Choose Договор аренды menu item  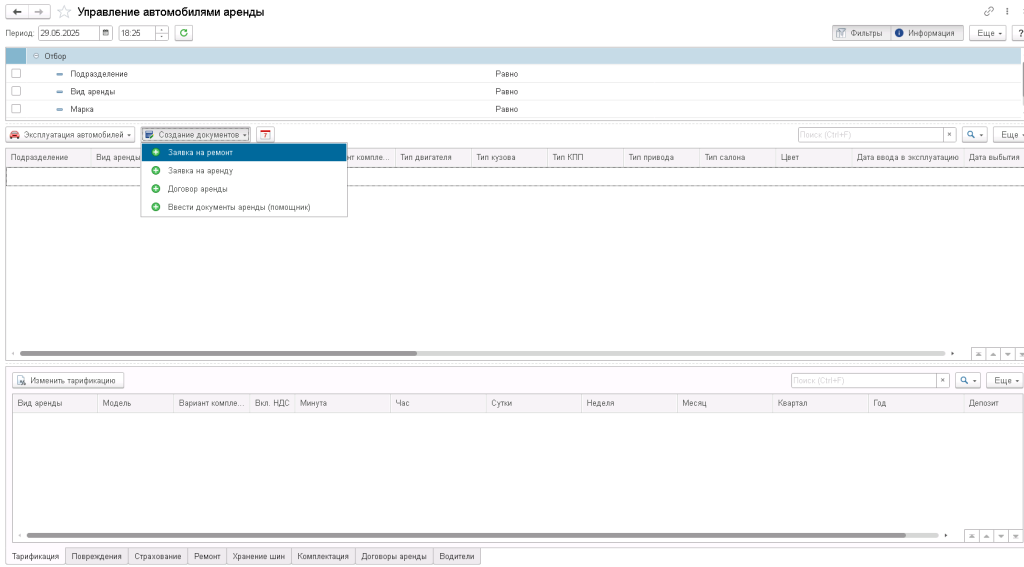point(197,189)
